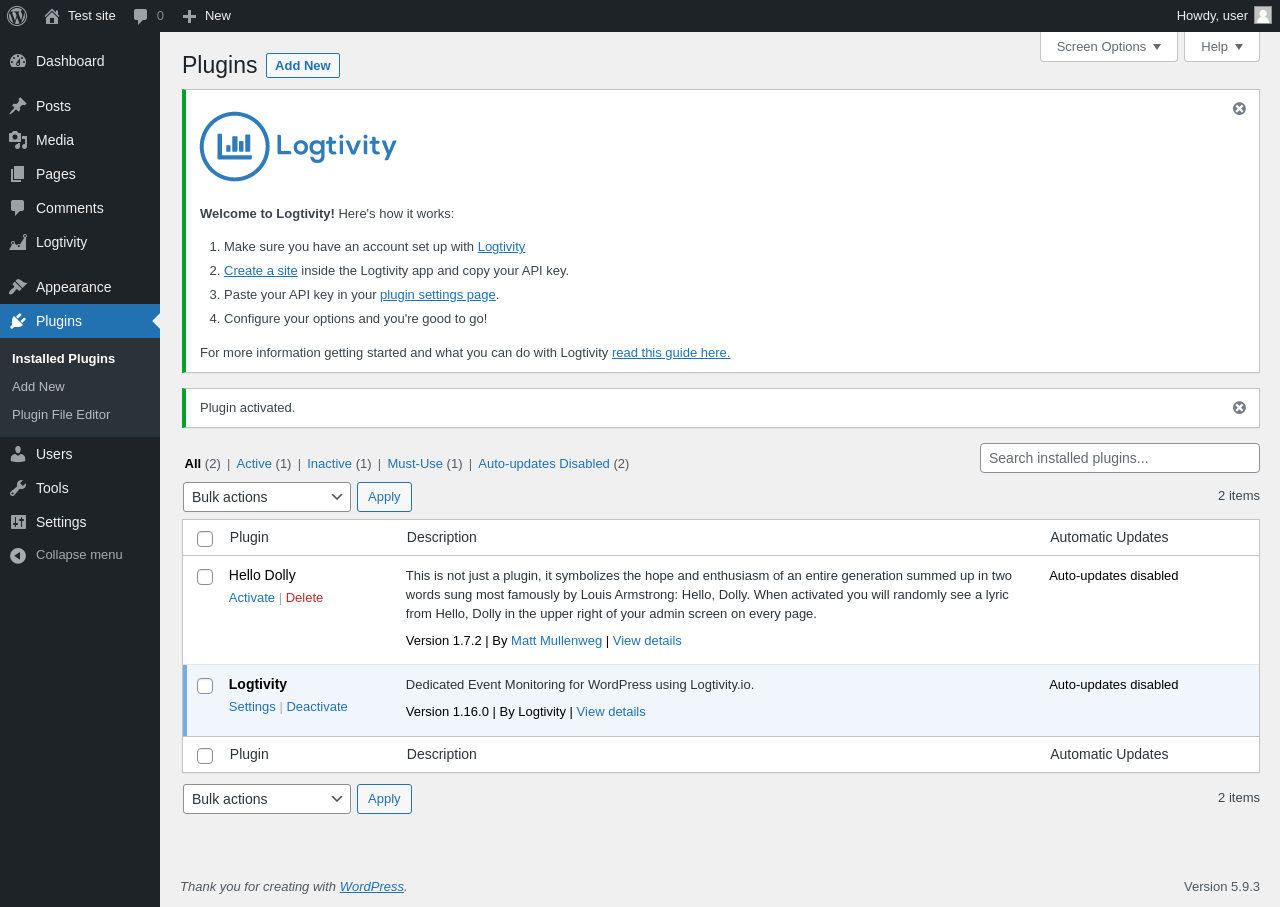Open Add New plugin submenu item

tap(38, 386)
